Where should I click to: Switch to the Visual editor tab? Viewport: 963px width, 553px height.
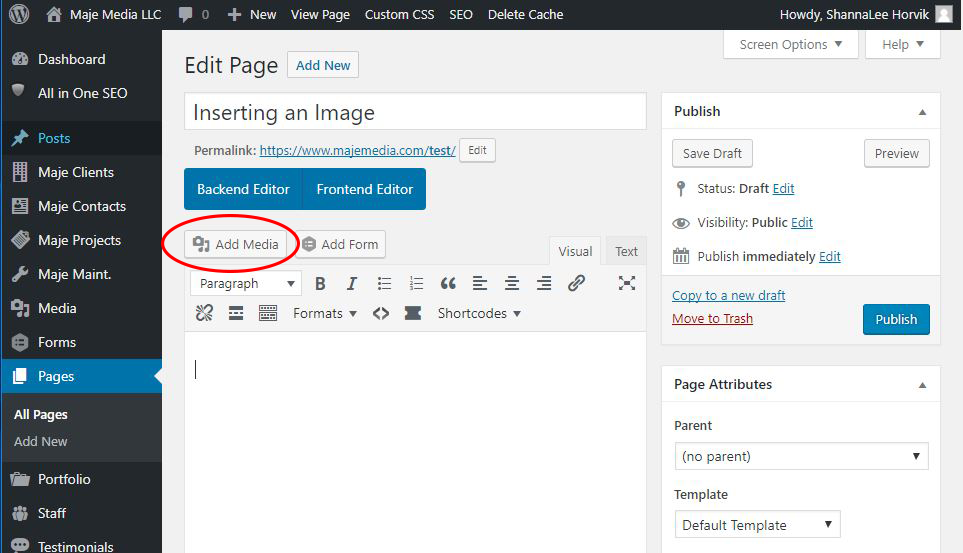point(575,251)
